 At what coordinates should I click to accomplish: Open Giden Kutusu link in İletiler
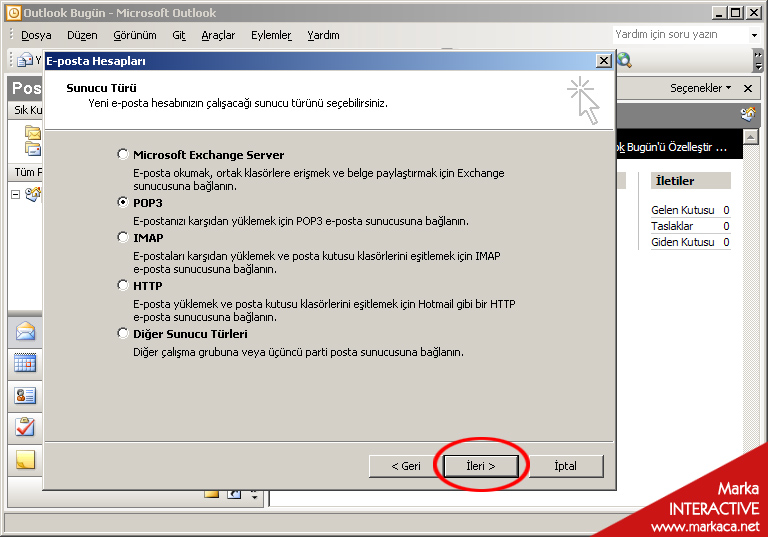click(x=682, y=242)
